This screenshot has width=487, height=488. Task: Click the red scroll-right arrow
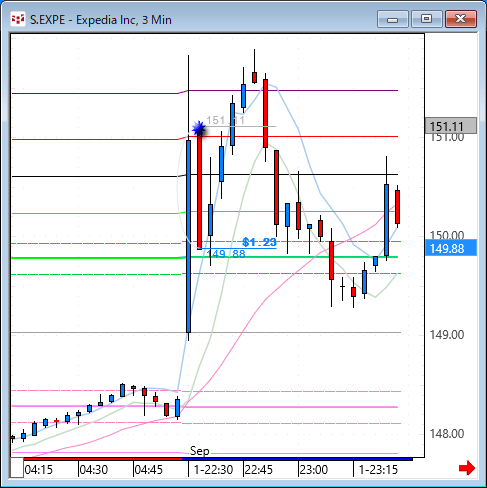467,468
